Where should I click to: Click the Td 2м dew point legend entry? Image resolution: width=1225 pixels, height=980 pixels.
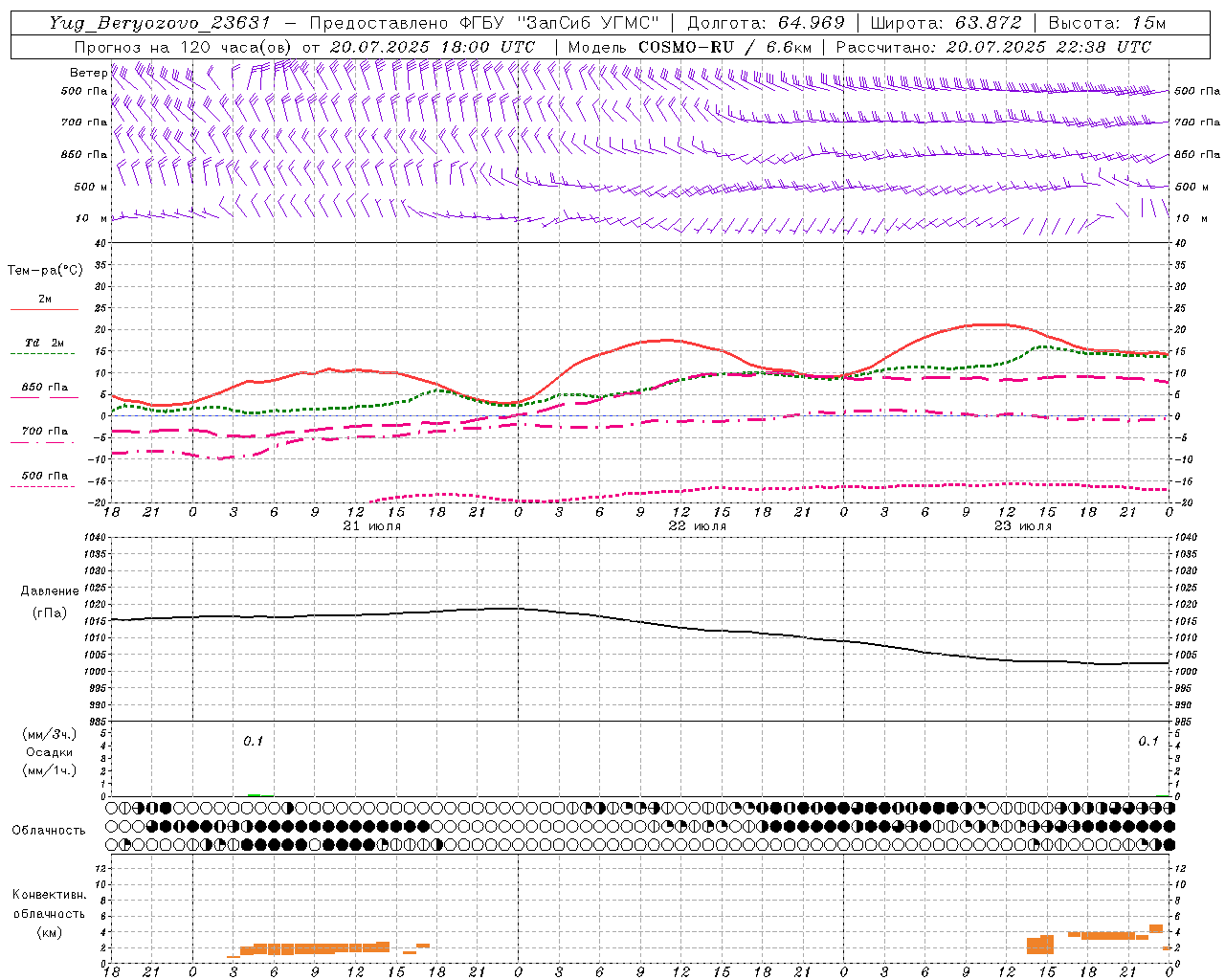[44, 345]
